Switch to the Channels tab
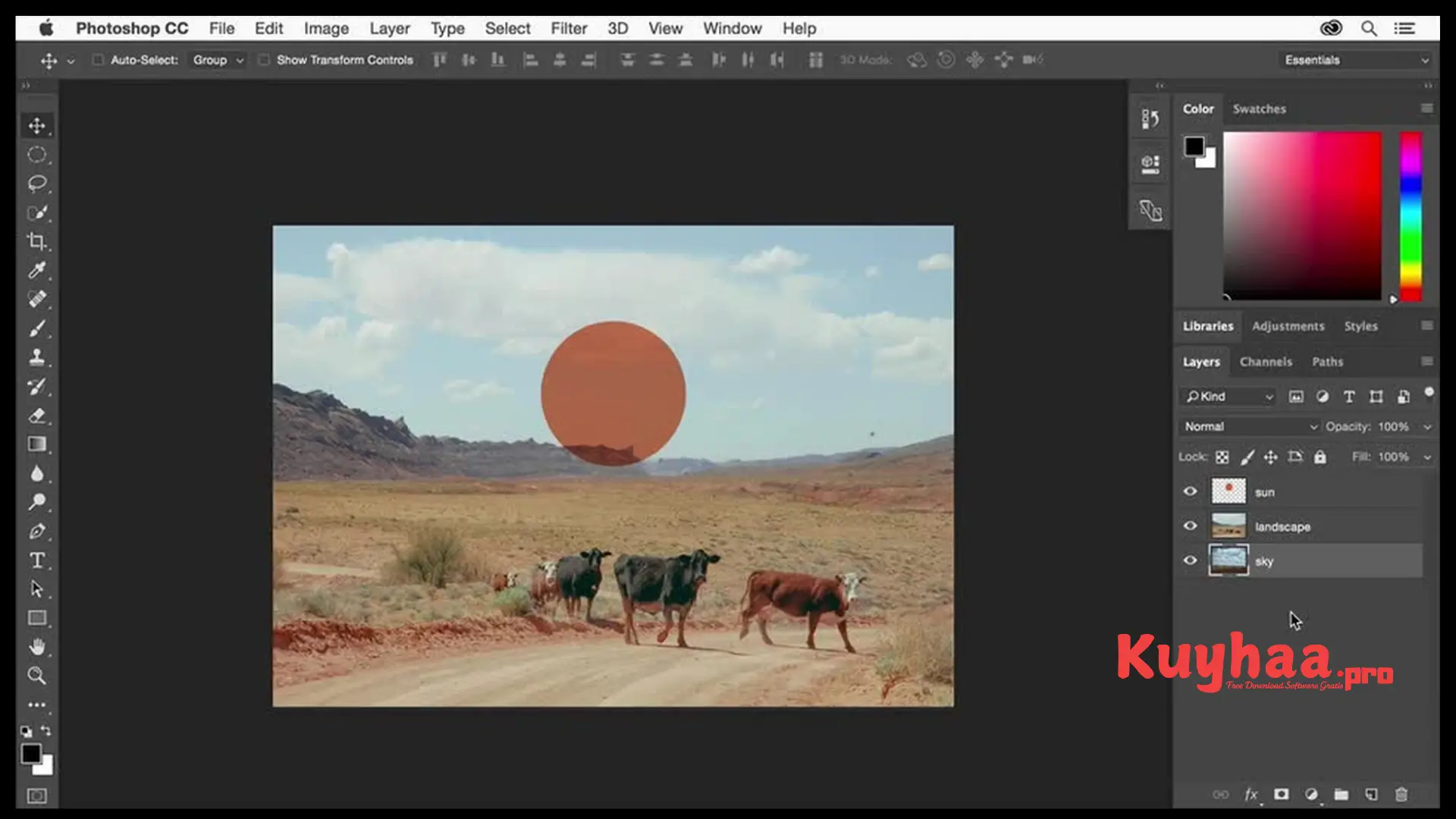This screenshot has height=819, width=1456. pyautogui.click(x=1266, y=362)
